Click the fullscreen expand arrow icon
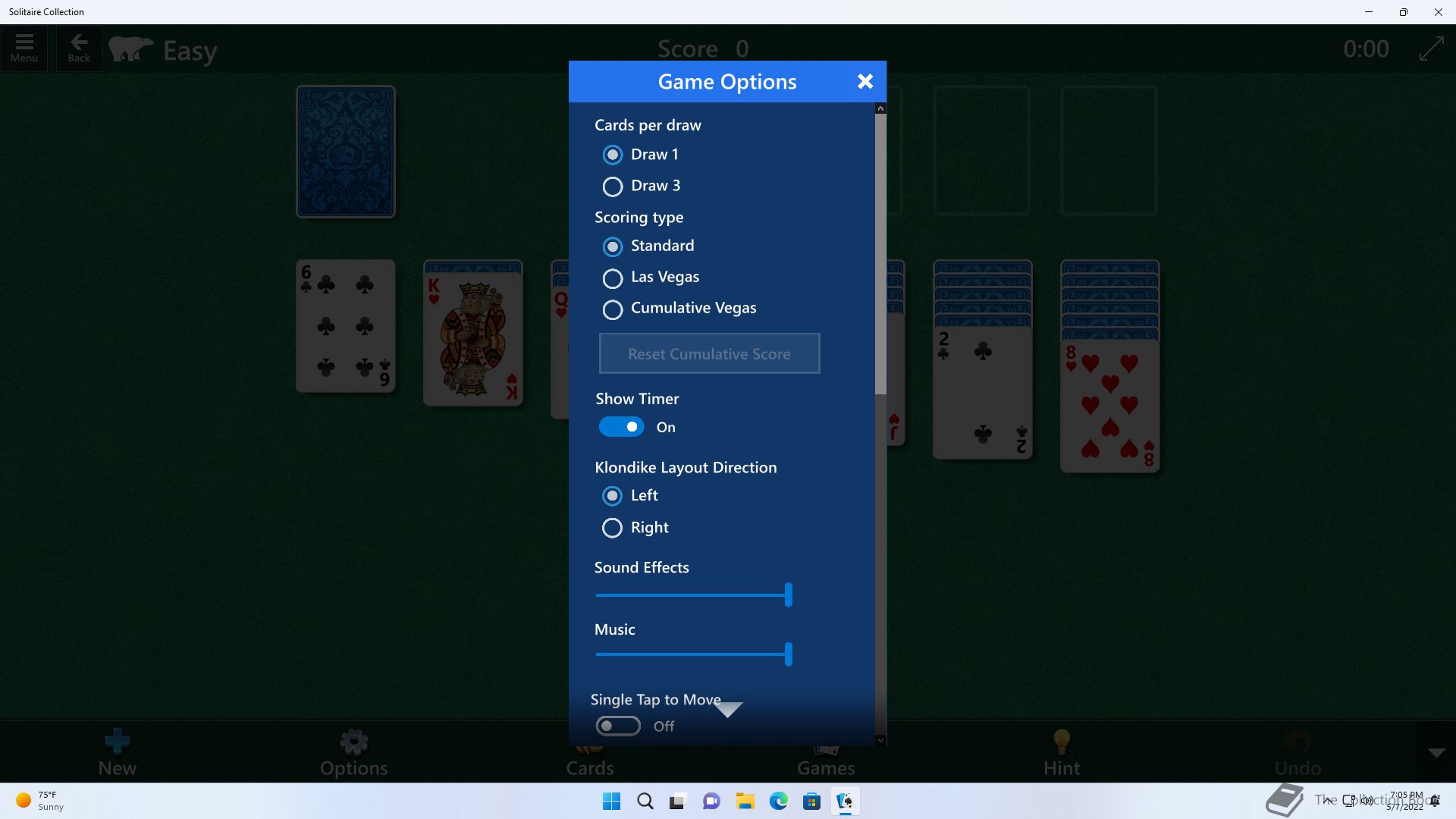Screen dimensions: 1456x819 click(x=1431, y=49)
